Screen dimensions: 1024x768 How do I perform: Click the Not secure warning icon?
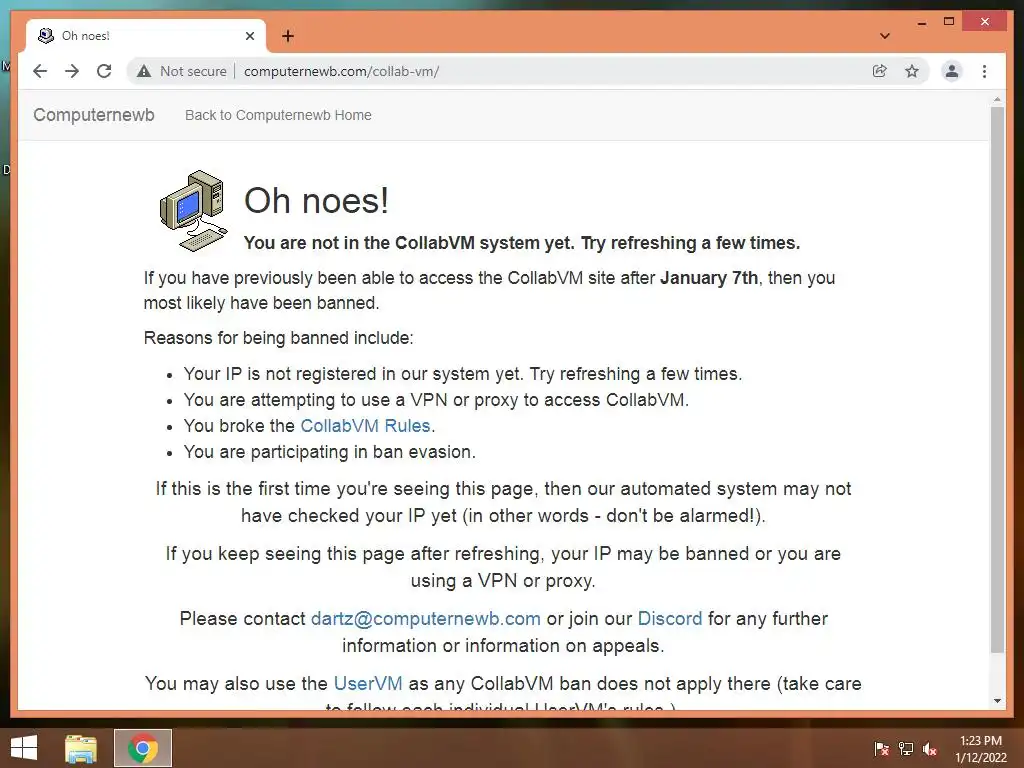(144, 71)
